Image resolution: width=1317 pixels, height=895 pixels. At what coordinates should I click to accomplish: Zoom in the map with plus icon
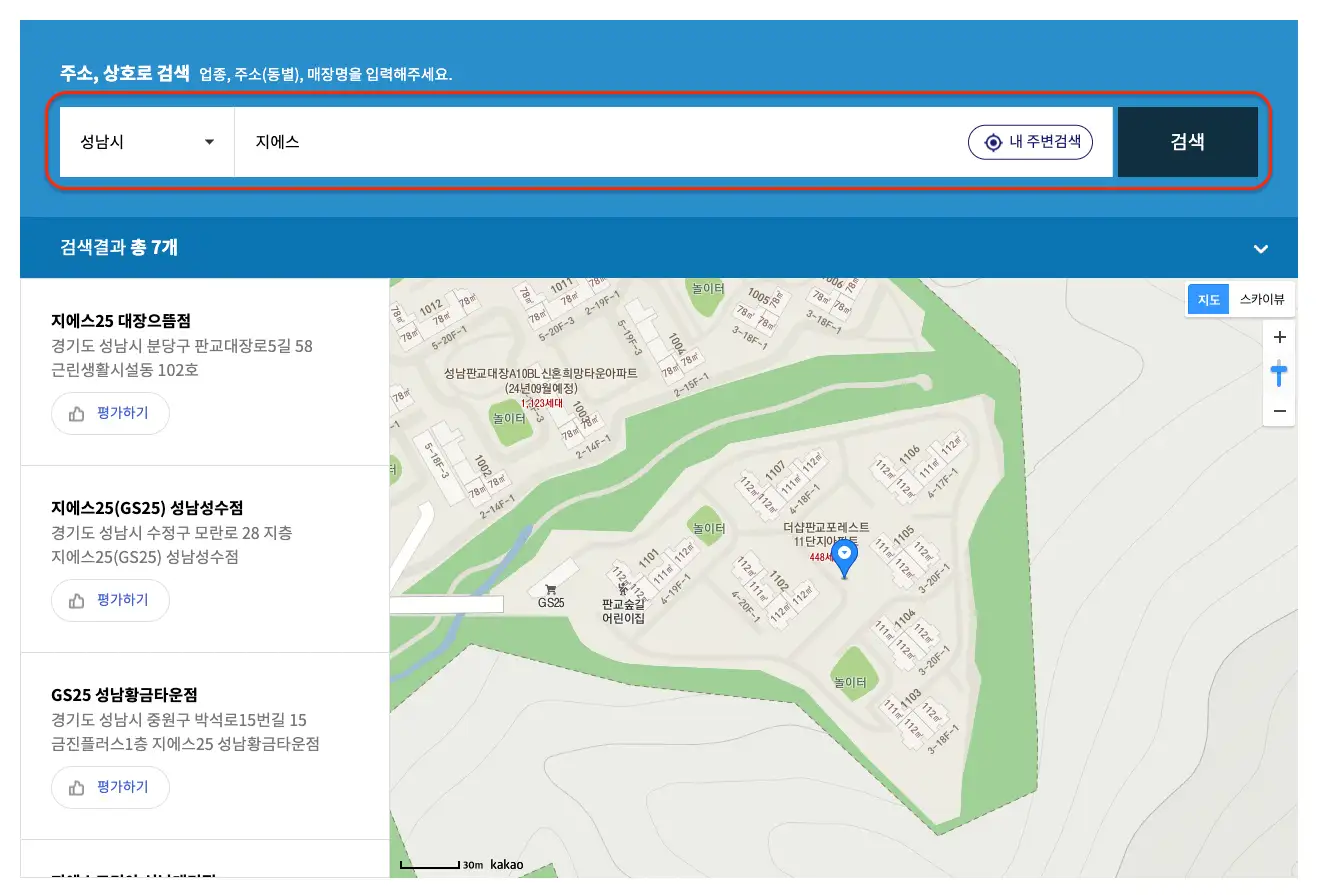tap(1279, 338)
